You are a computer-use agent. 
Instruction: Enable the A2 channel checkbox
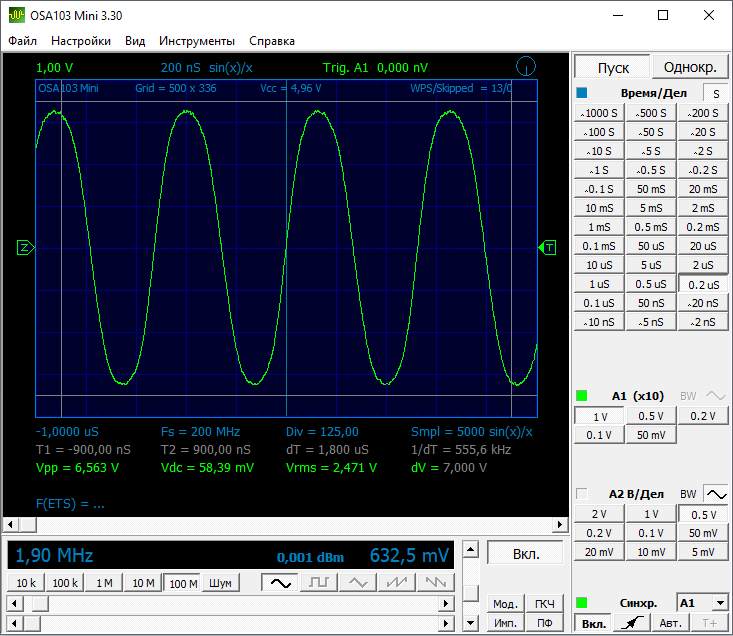tap(582, 494)
